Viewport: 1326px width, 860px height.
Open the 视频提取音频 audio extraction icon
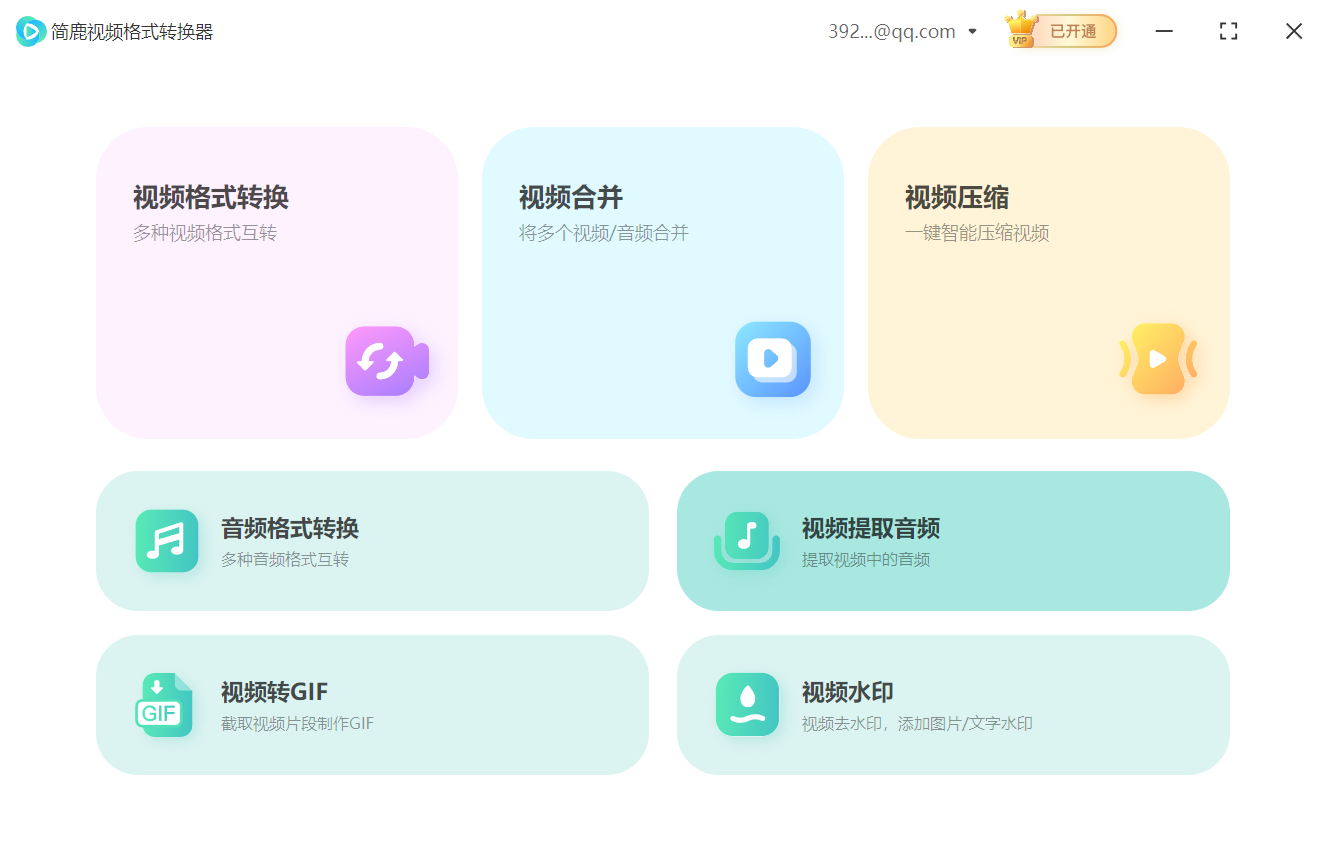click(747, 541)
